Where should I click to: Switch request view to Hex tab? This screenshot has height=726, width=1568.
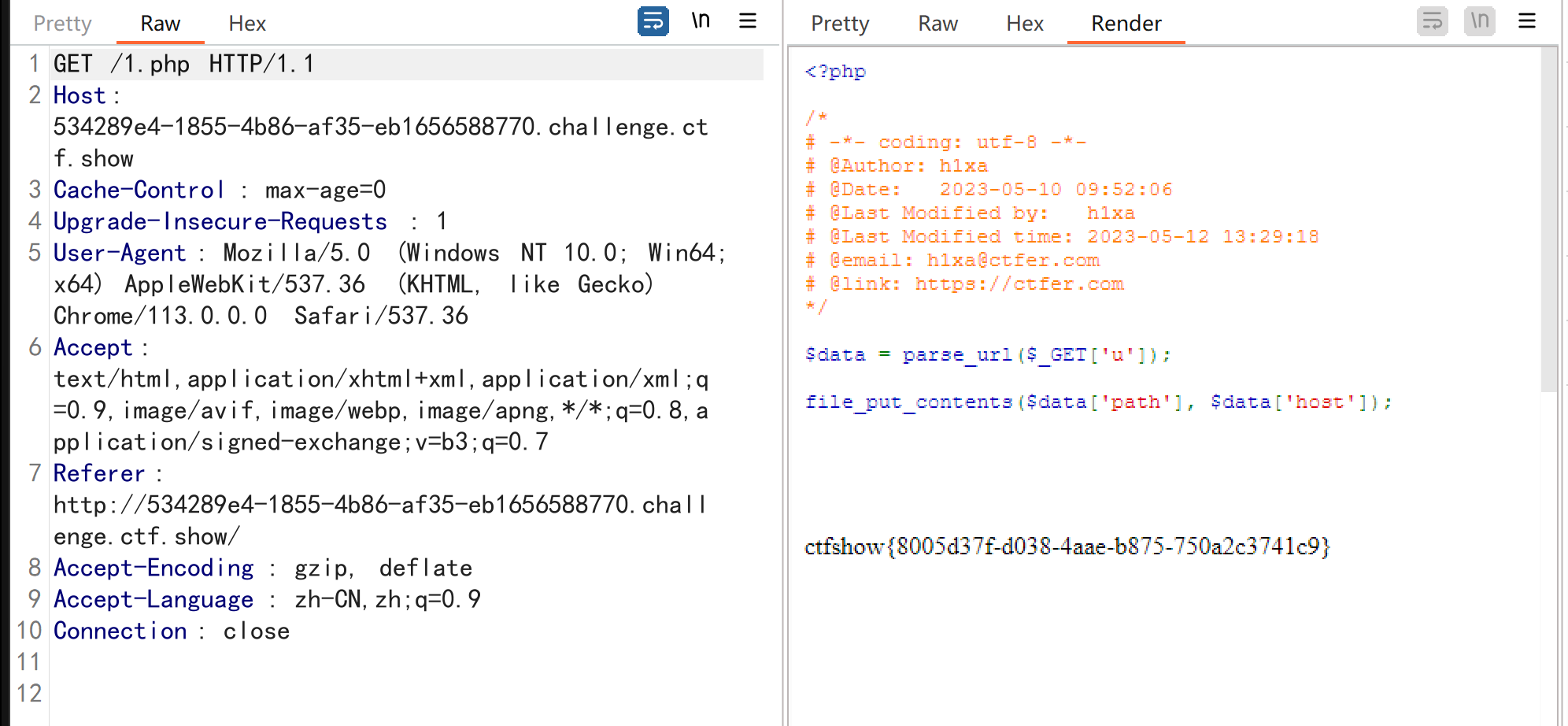point(247,24)
